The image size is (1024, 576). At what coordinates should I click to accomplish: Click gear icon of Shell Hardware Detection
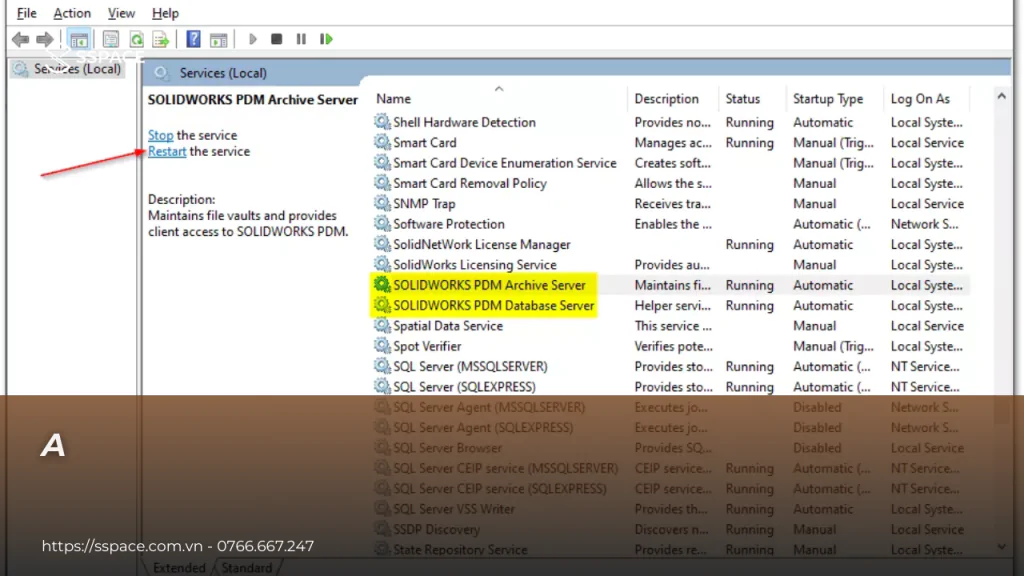point(381,121)
